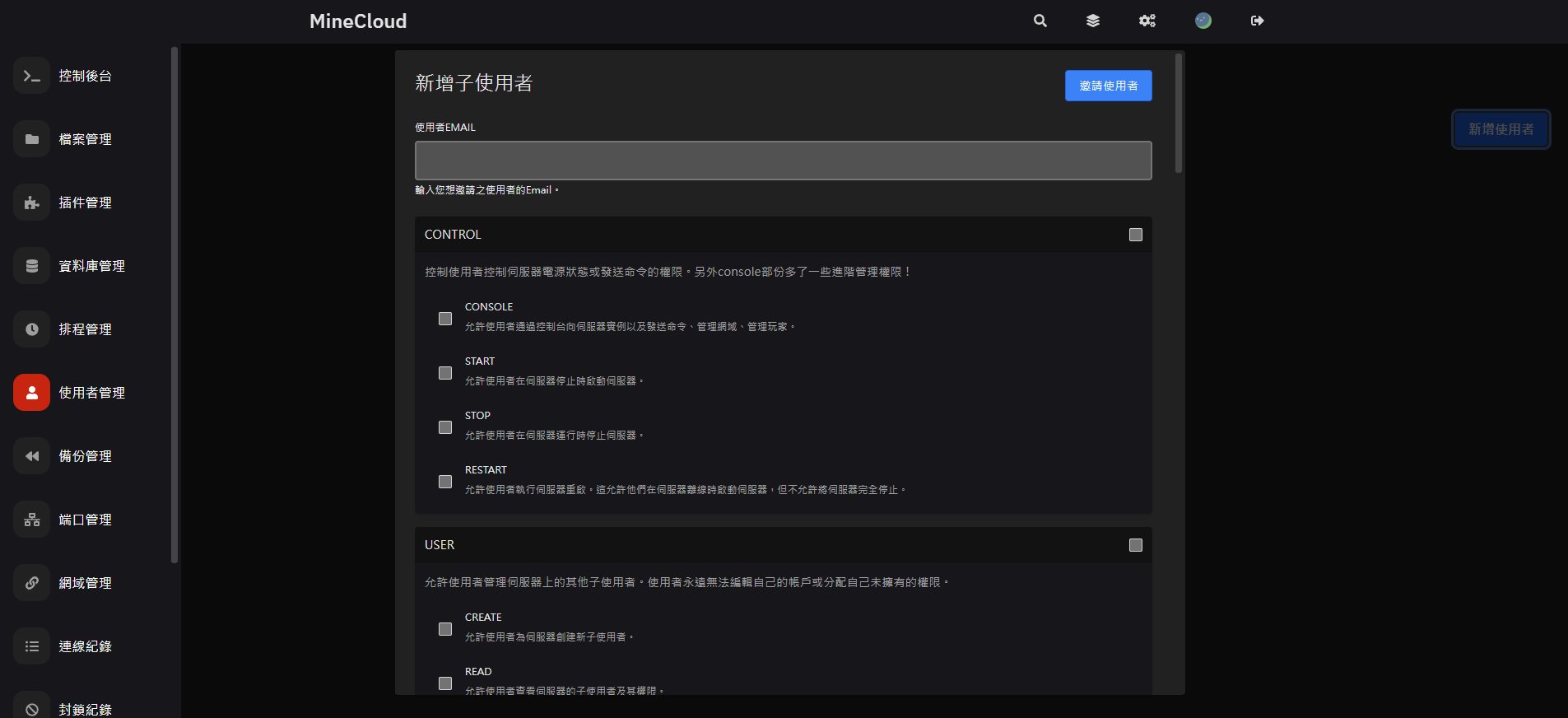Click the user avatar icon
The image size is (1568, 718).
pos(1203,21)
